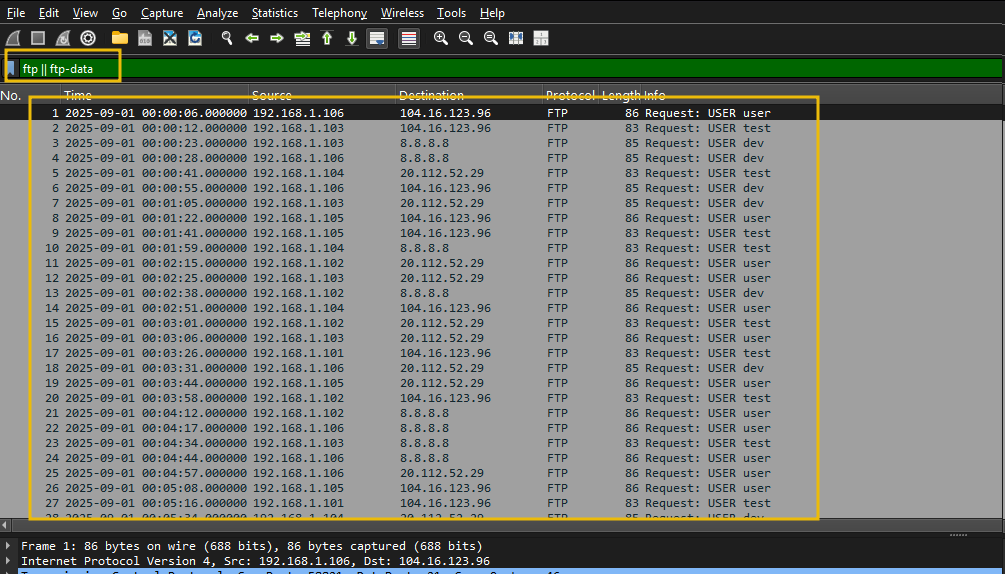Go to previous packet with left arrow
Image resolution: width=1005 pixels, height=574 pixels.
coord(252,38)
